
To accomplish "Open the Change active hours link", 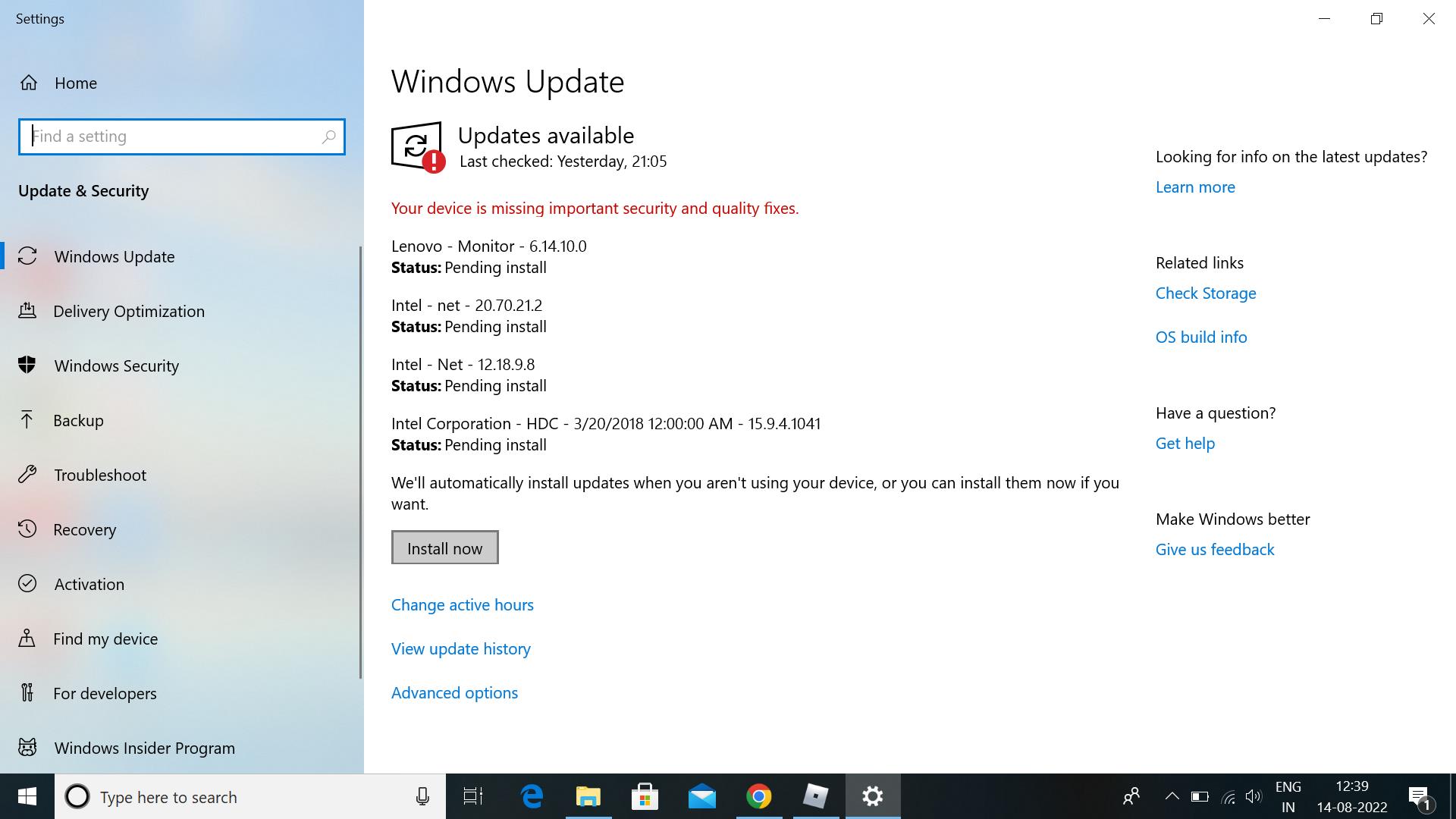I will [463, 605].
